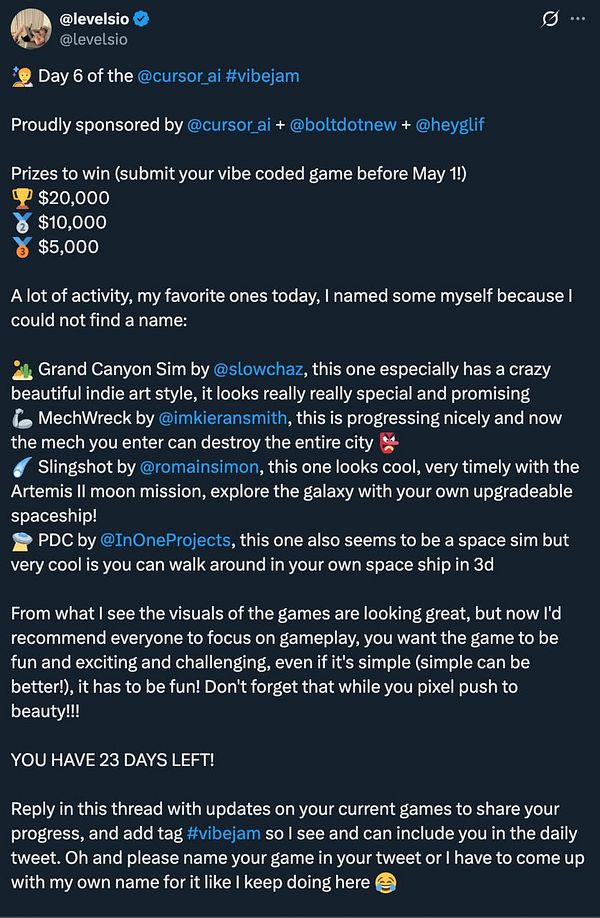Click the silver medal emoji beside $10,000

pos(21,222)
